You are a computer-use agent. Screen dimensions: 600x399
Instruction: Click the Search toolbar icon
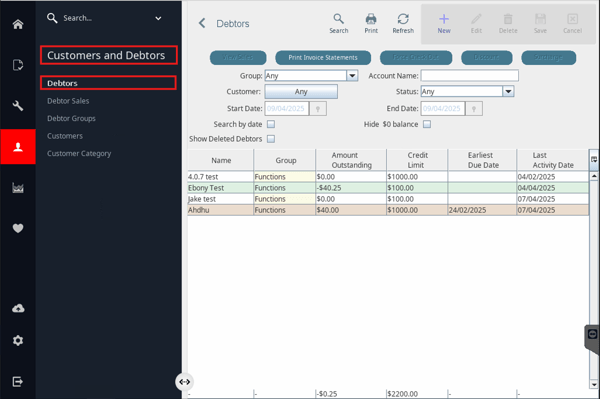[339, 24]
